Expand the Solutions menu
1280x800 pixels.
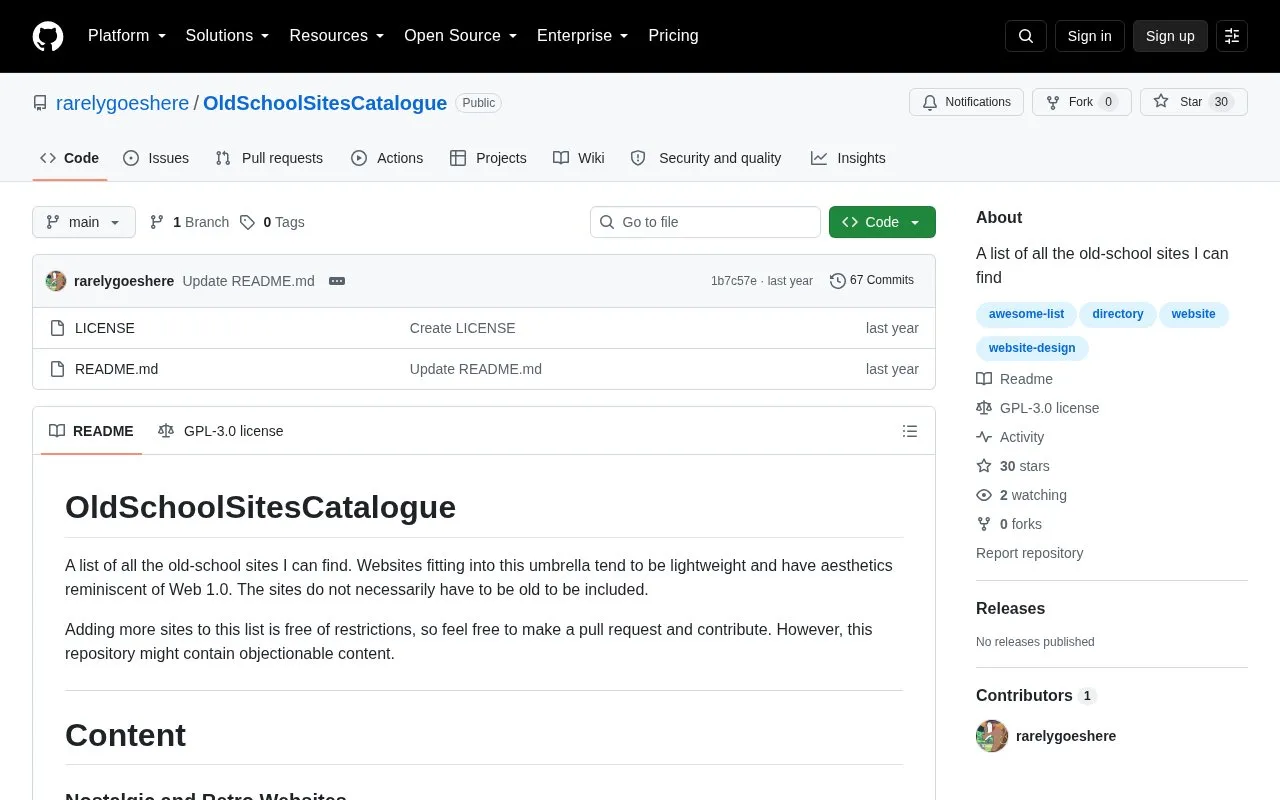228,36
